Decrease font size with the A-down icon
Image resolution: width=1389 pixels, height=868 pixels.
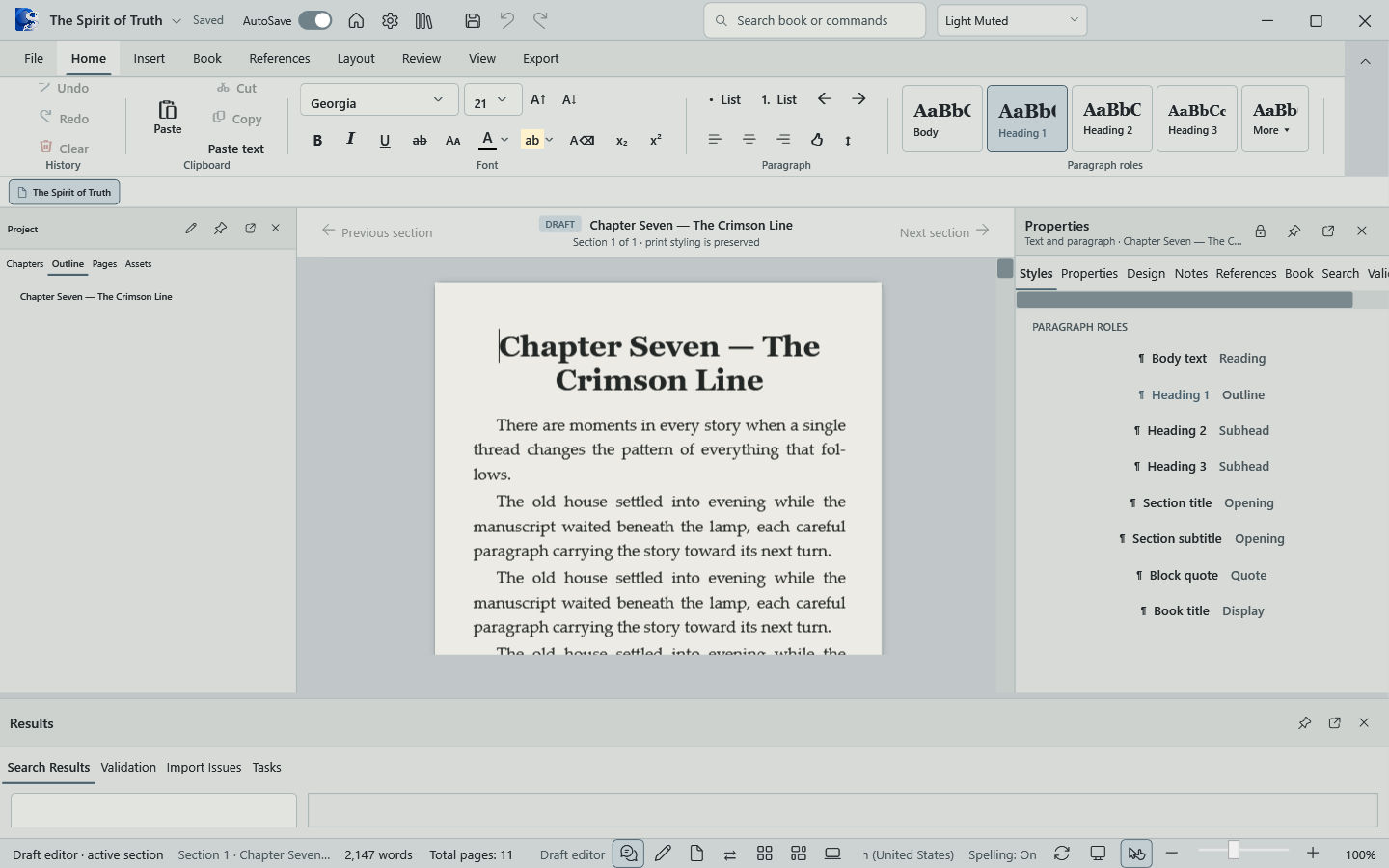569,99
